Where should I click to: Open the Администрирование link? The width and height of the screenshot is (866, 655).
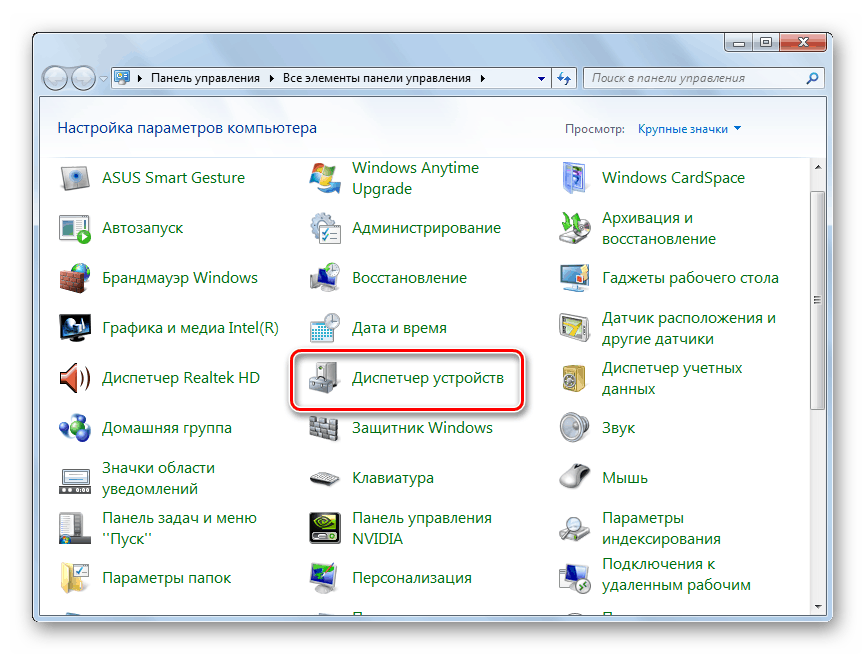pyautogui.click(x=426, y=228)
